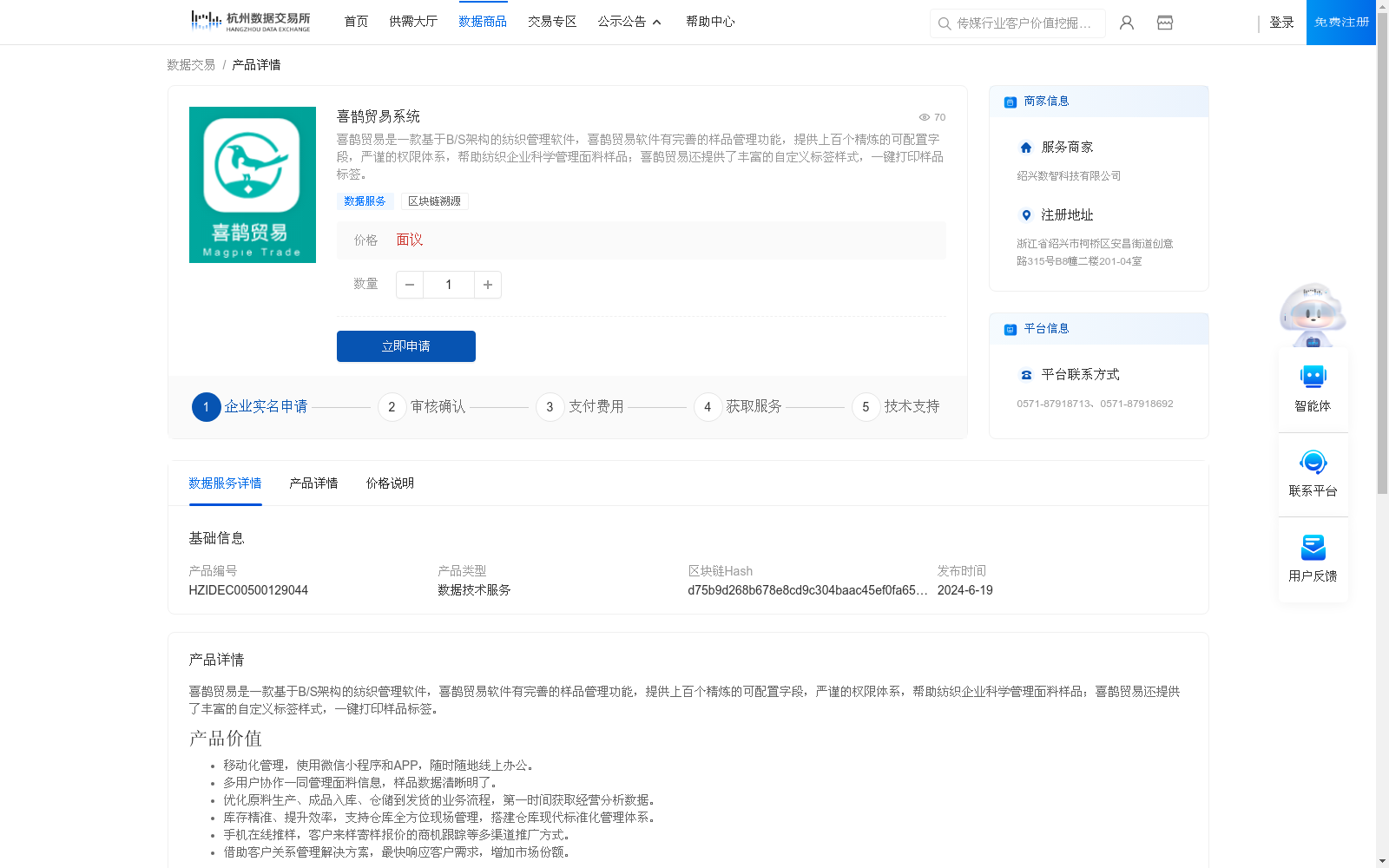Screen dimensions: 1389x868
Task: Click the 喜鹊贸易系统 product title
Action: (x=378, y=116)
